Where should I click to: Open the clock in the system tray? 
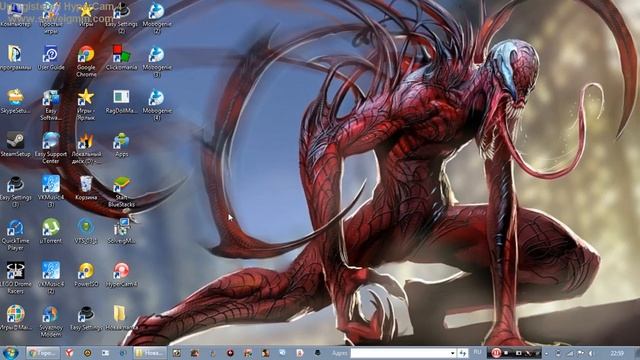[617, 353]
